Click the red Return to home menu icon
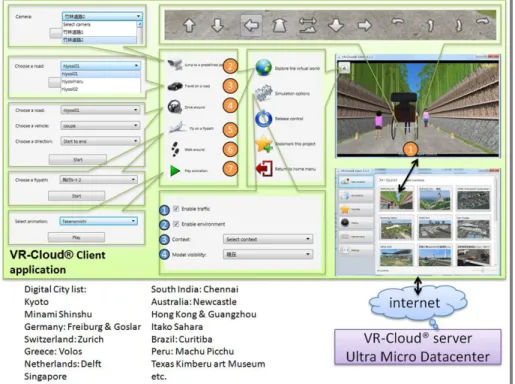Image resolution: width=515 pixels, height=384 pixels. (264, 168)
